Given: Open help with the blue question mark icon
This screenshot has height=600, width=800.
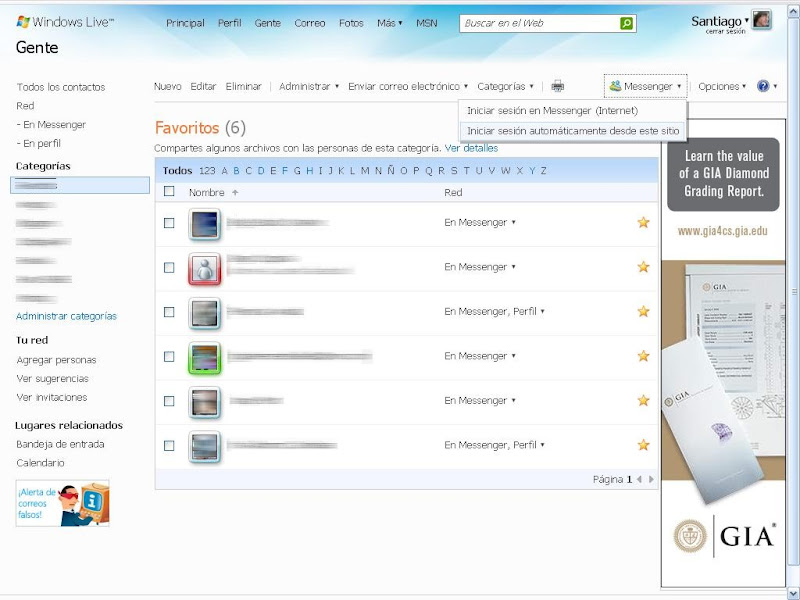Looking at the screenshot, I should coord(763,86).
